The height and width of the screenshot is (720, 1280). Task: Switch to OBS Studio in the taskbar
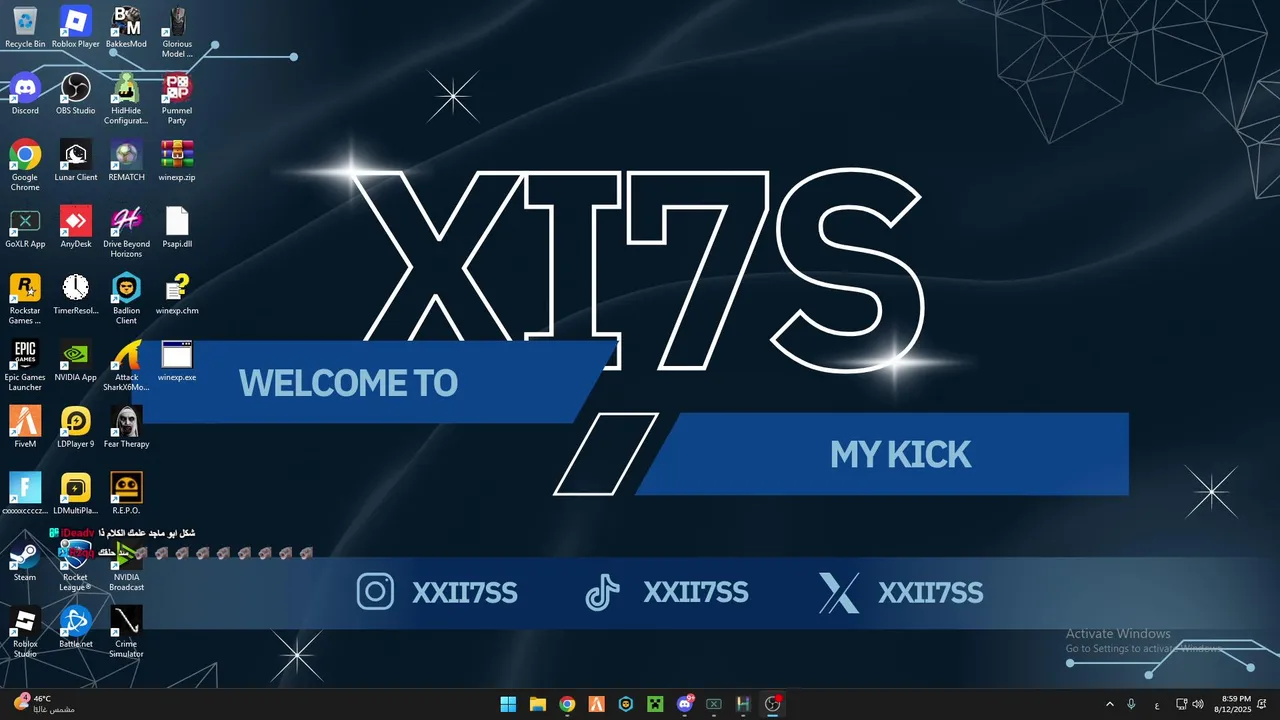[772, 704]
